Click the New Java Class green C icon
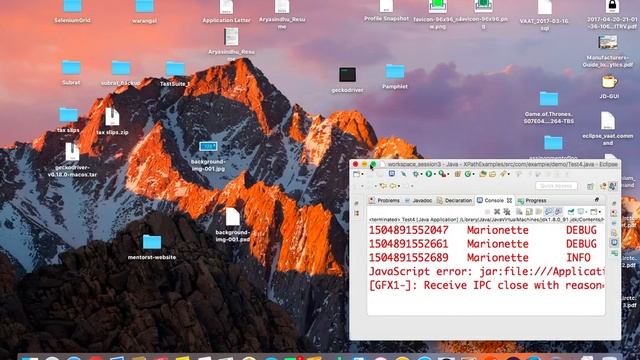Screen dimensions: 640x360 pyautogui.click(x=468, y=174)
